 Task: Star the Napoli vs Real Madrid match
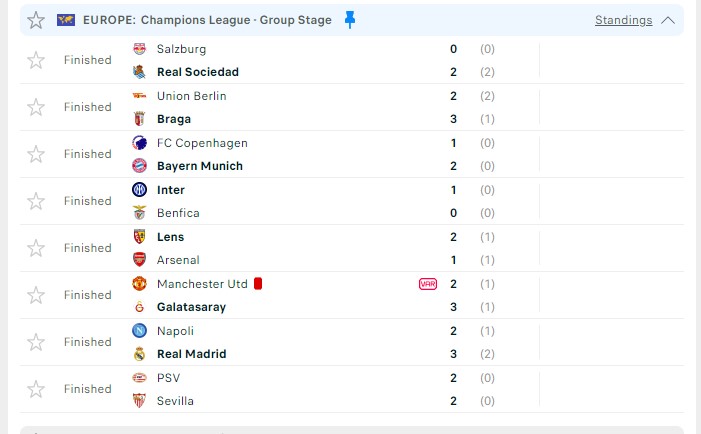pos(36,342)
